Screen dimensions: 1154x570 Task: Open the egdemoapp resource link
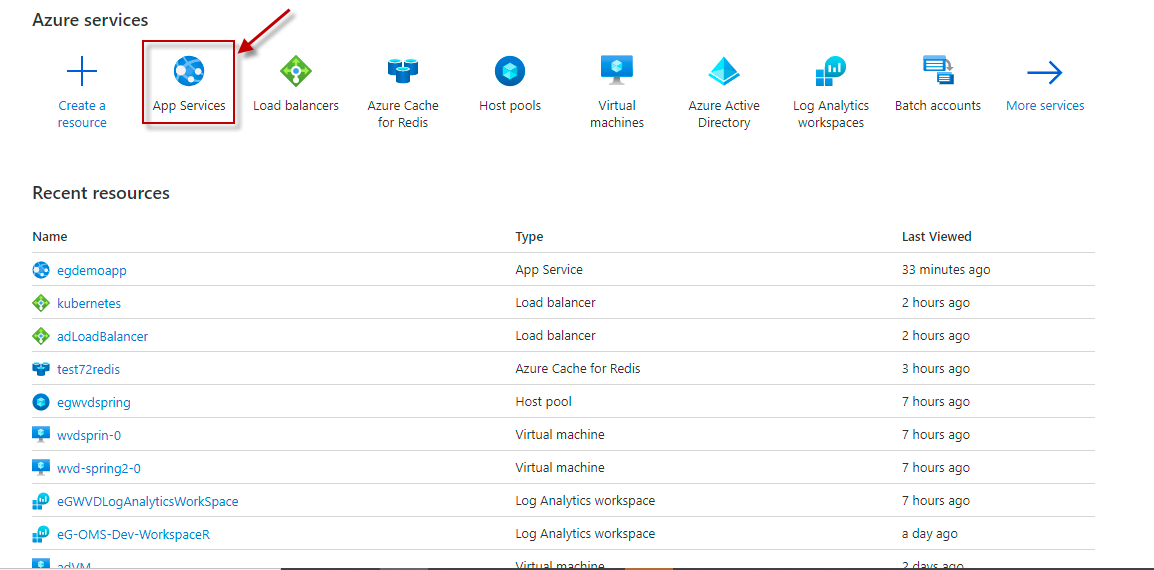click(92, 270)
